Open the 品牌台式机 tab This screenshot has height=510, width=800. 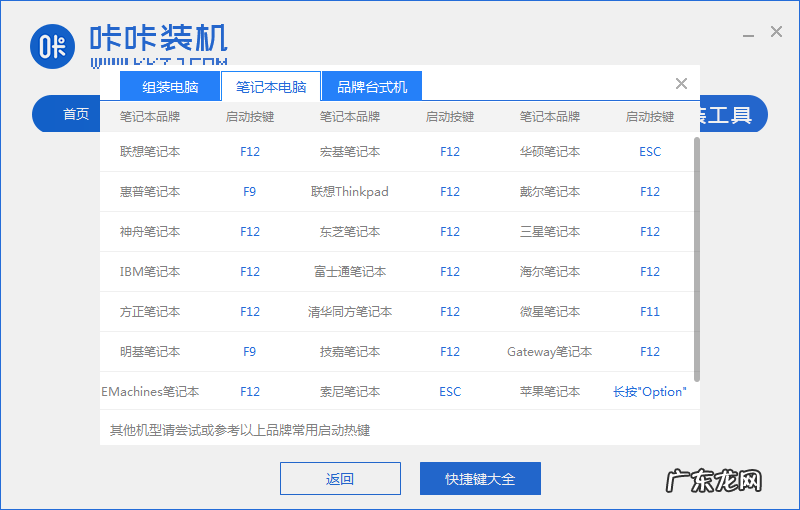point(372,86)
